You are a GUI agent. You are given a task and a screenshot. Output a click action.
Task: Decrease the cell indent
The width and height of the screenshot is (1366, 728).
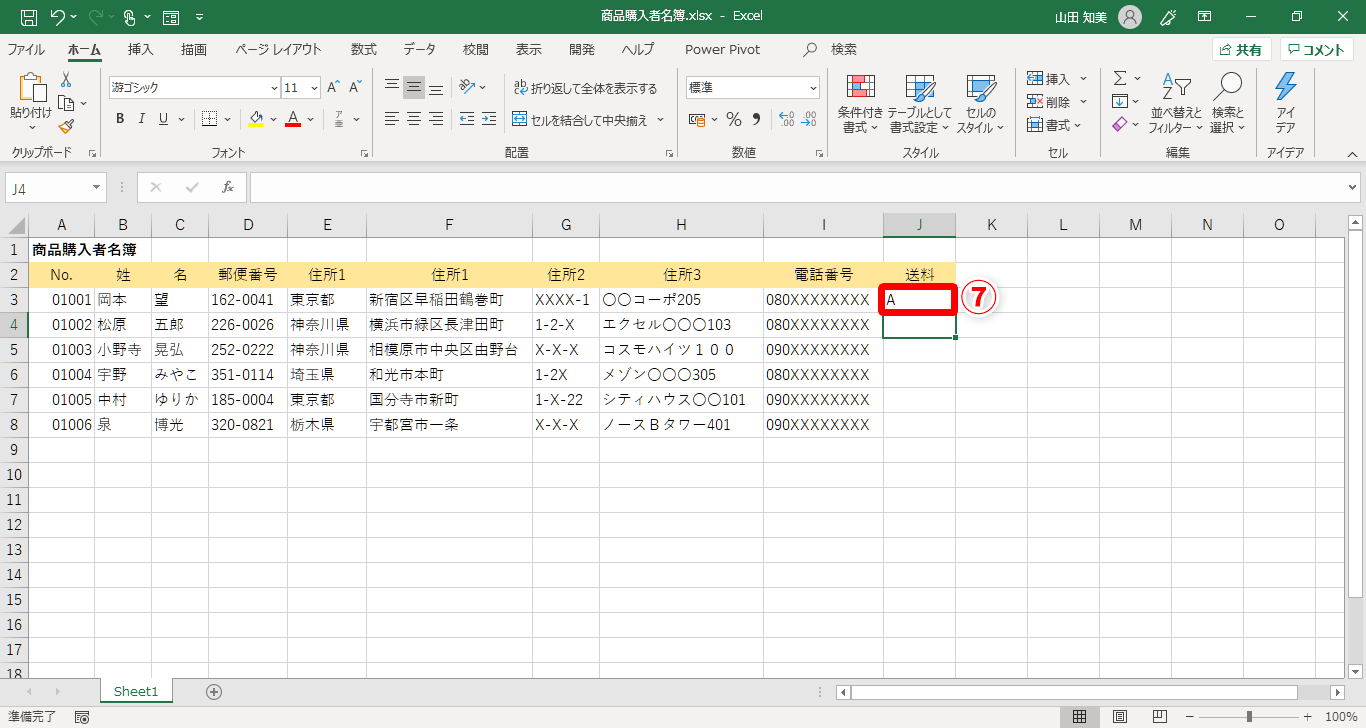click(467, 119)
